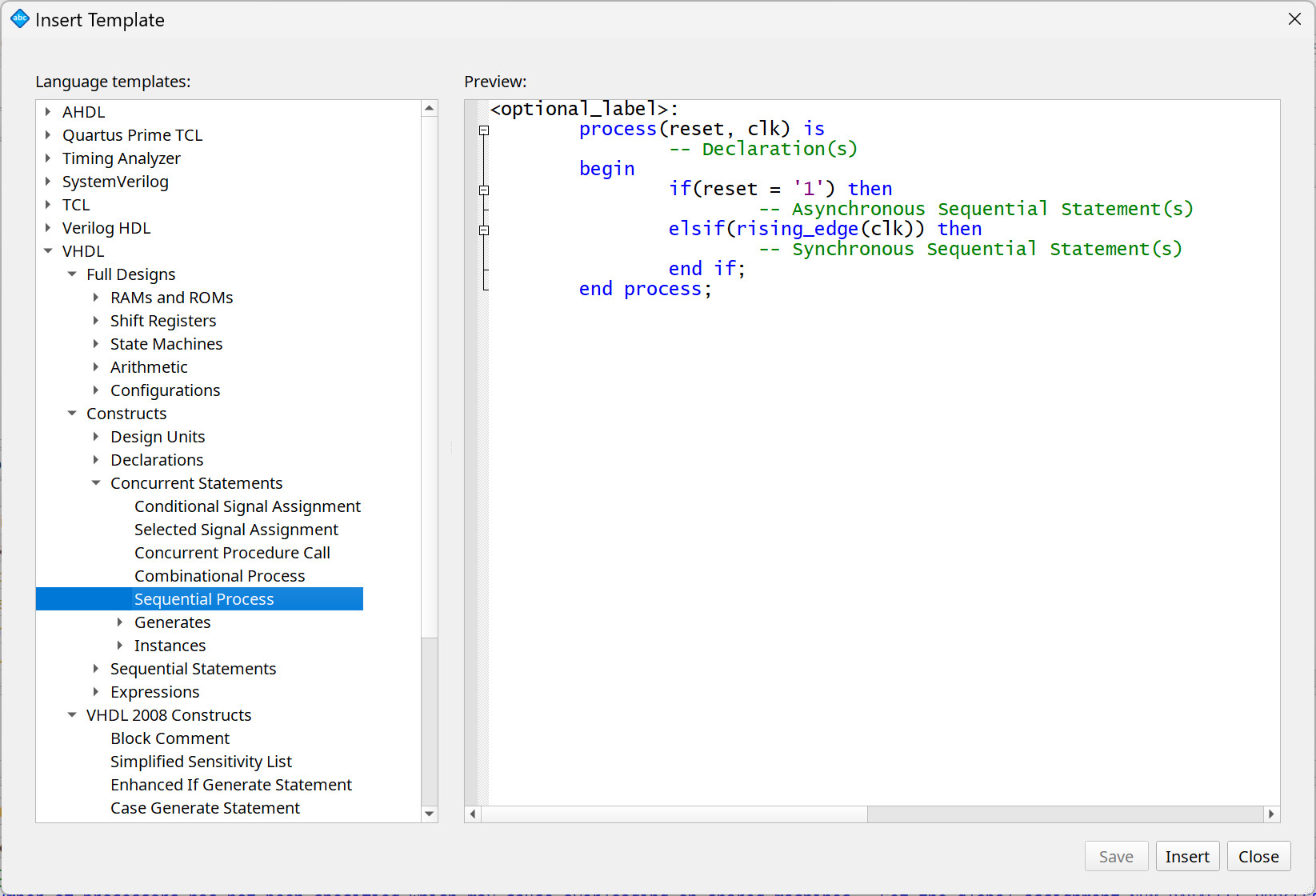Viewport: 1316px width, 896px height.
Task: Click preview horizontal scroll left arrow
Action: coord(474,814)
